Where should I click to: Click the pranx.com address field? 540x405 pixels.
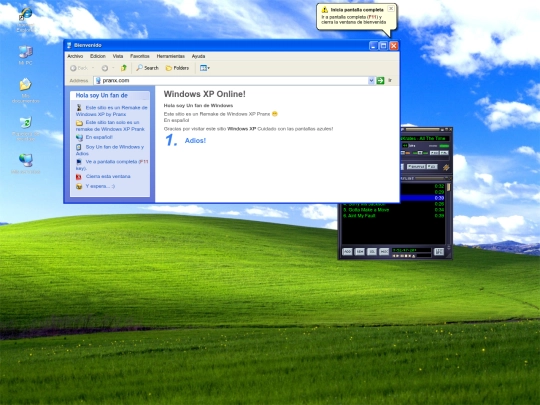point(231,80)
